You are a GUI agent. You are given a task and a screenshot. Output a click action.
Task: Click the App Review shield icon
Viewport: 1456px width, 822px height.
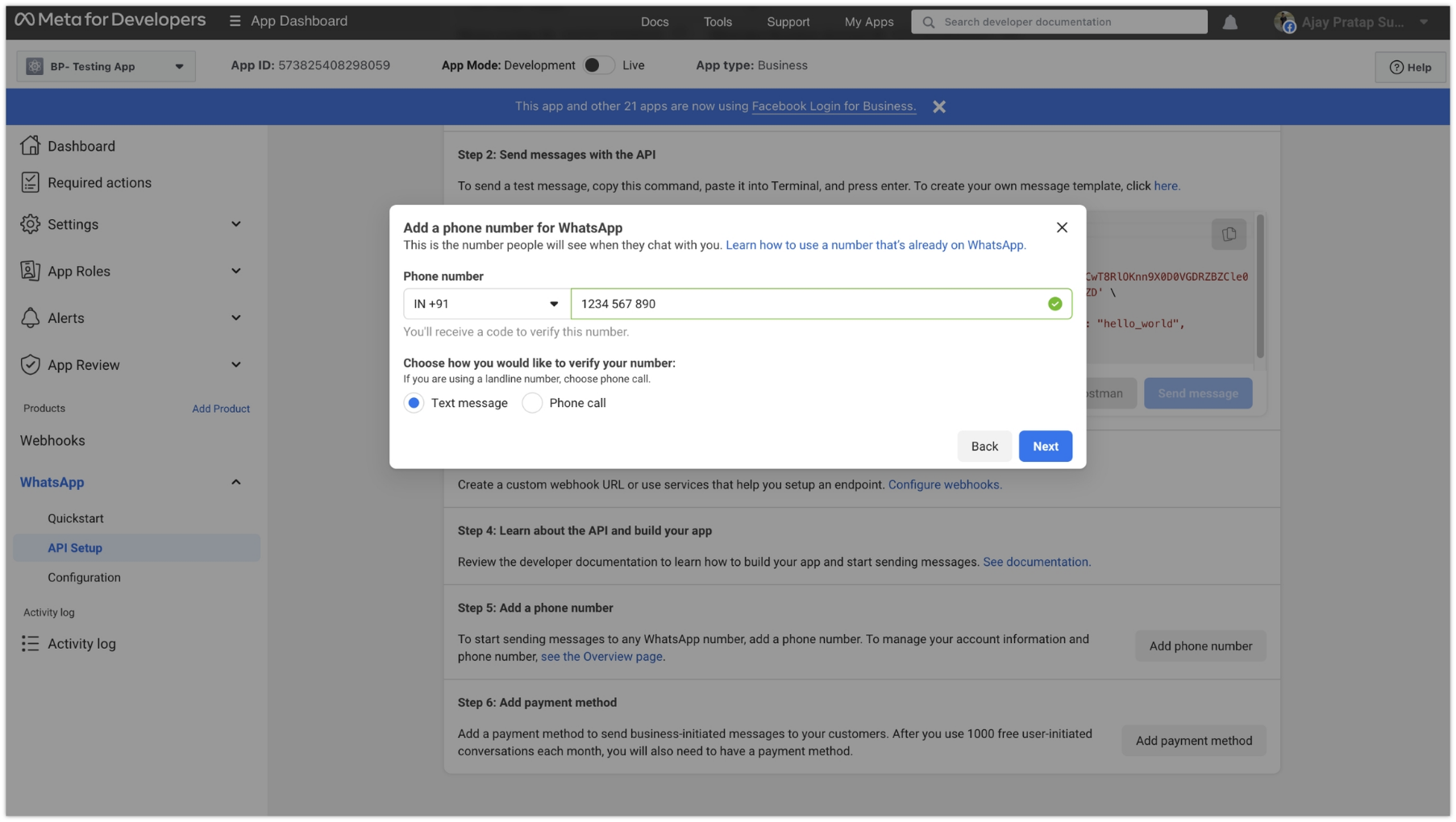point(30,364)
